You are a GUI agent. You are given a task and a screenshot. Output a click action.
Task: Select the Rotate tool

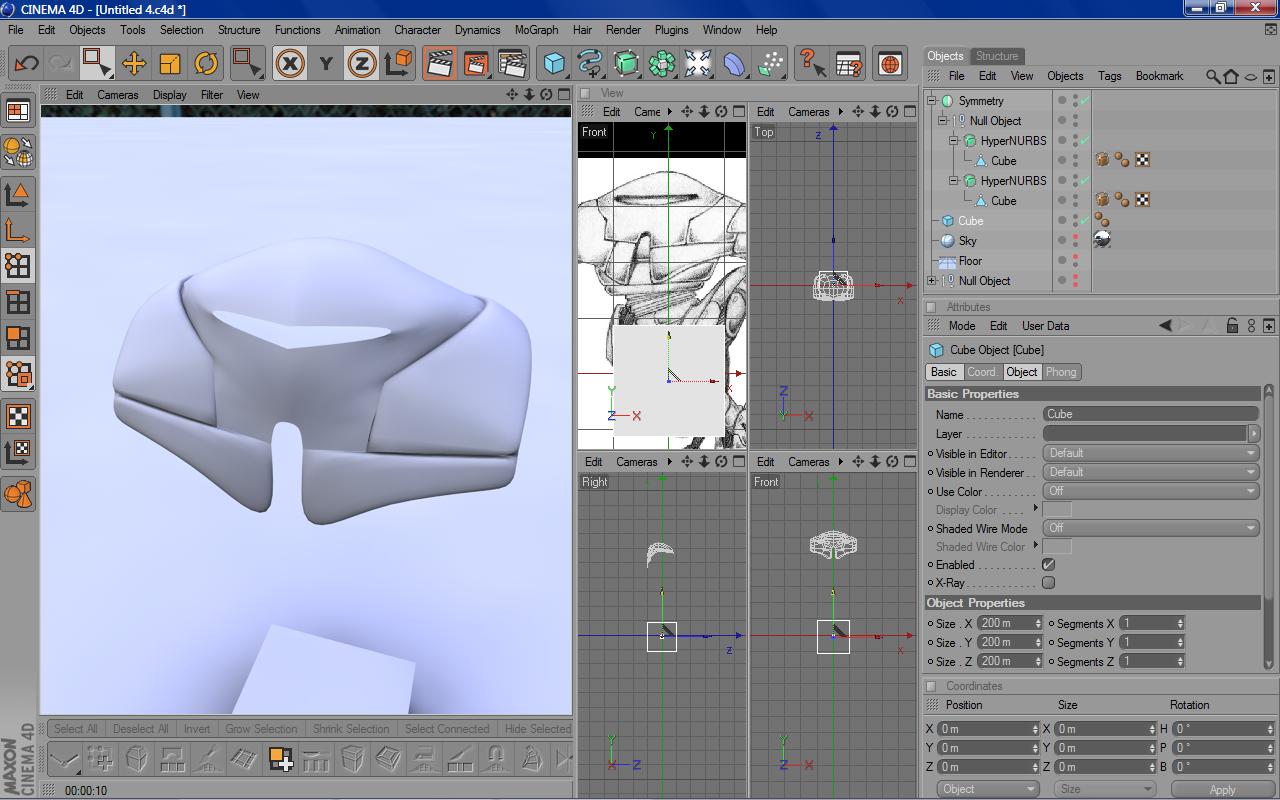coord(206,64)
